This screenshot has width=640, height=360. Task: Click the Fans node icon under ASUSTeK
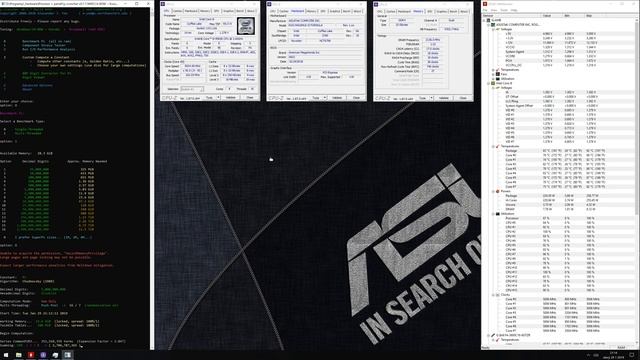tap(498, 74)
